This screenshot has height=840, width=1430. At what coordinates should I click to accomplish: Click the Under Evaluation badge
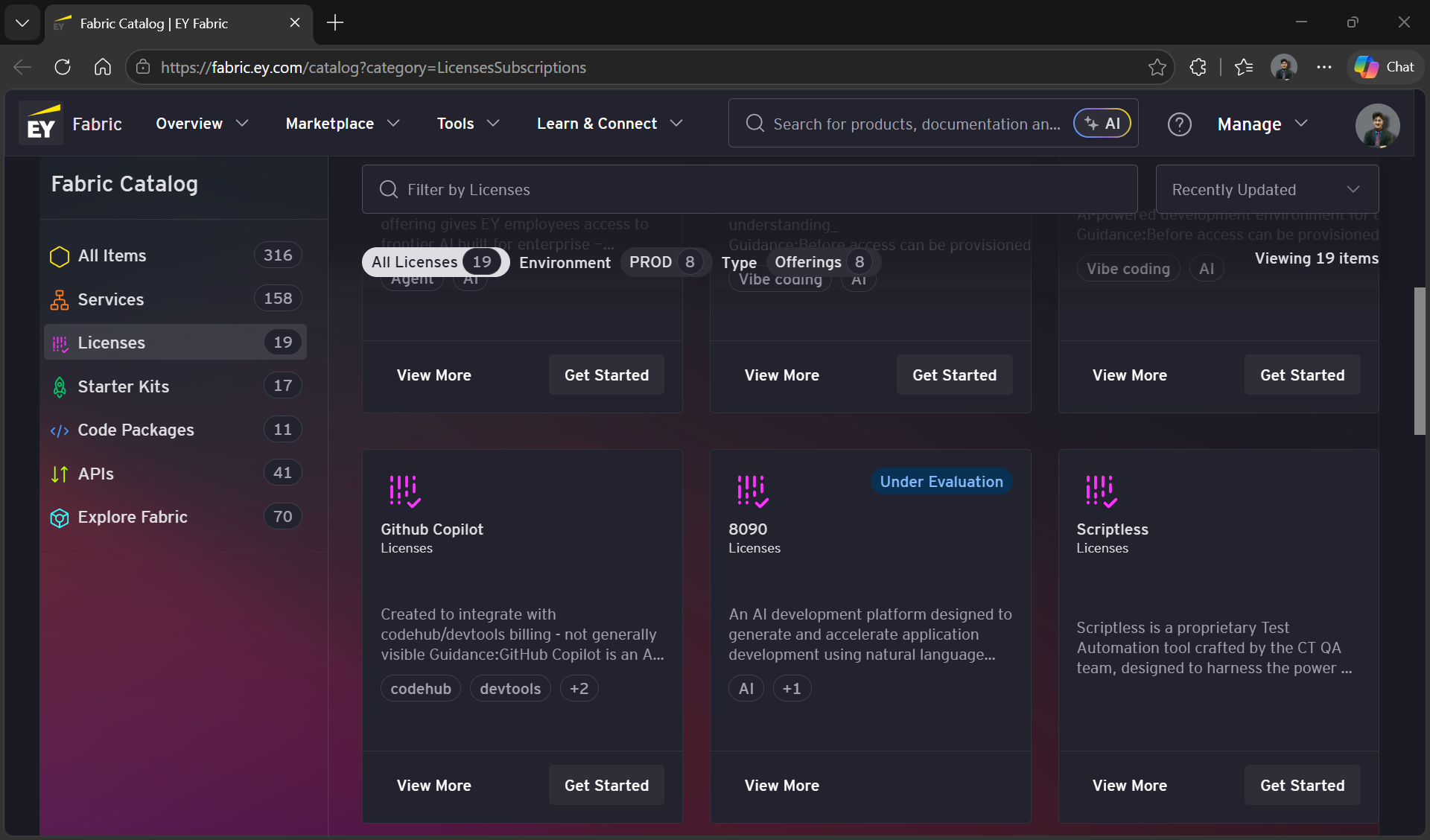tap(941, 482)
